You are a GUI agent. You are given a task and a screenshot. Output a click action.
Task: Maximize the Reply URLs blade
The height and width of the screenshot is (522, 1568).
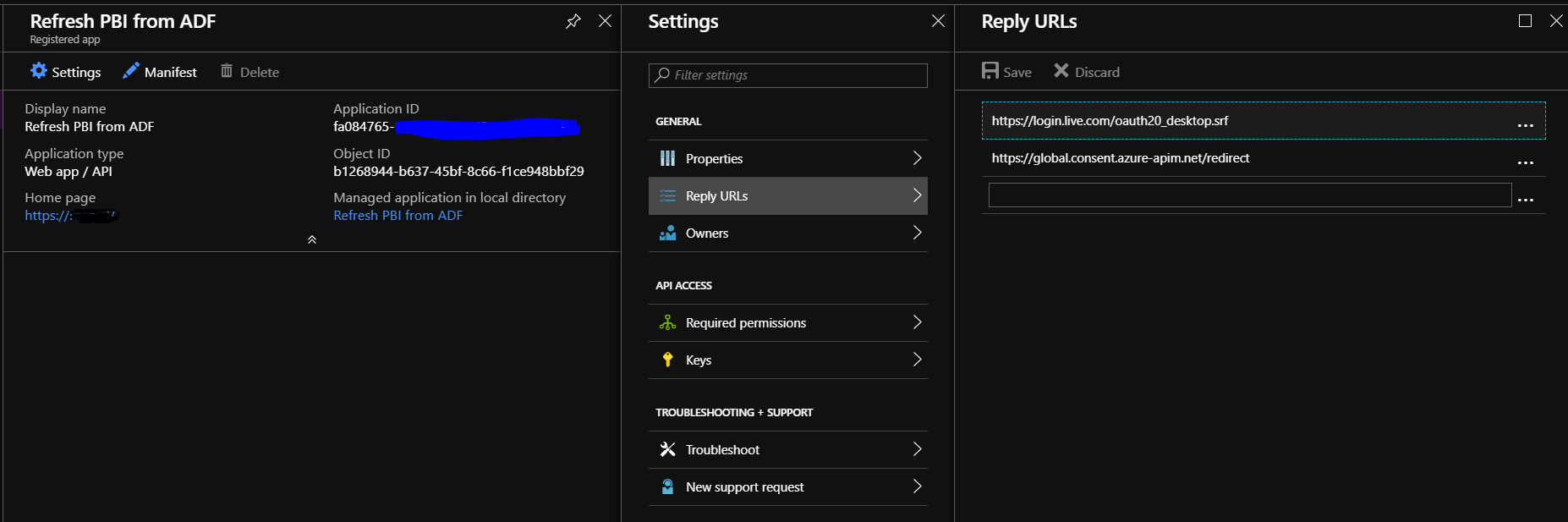1525,21
